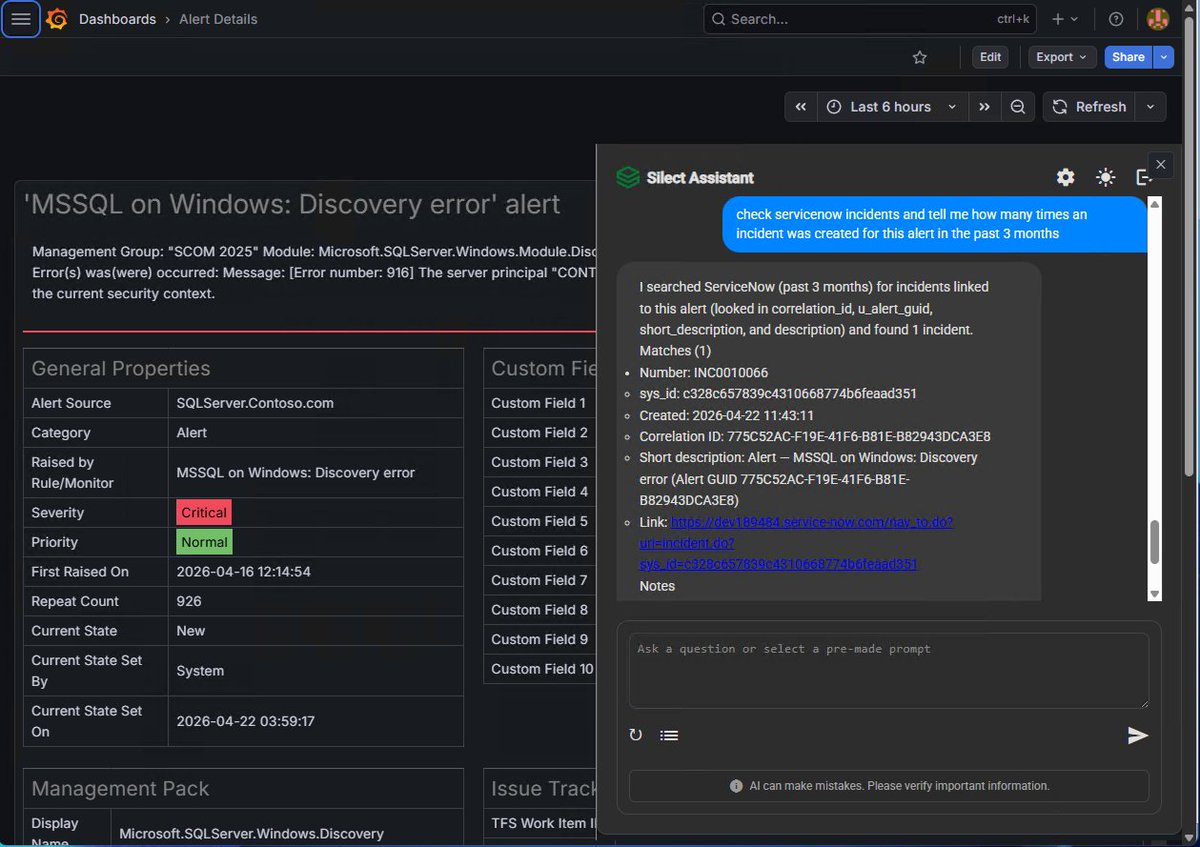This screenshot has height=847, width=1200.
Task: Toggle light/dark theme sun icon
Action: click(x=1105, y=177)
